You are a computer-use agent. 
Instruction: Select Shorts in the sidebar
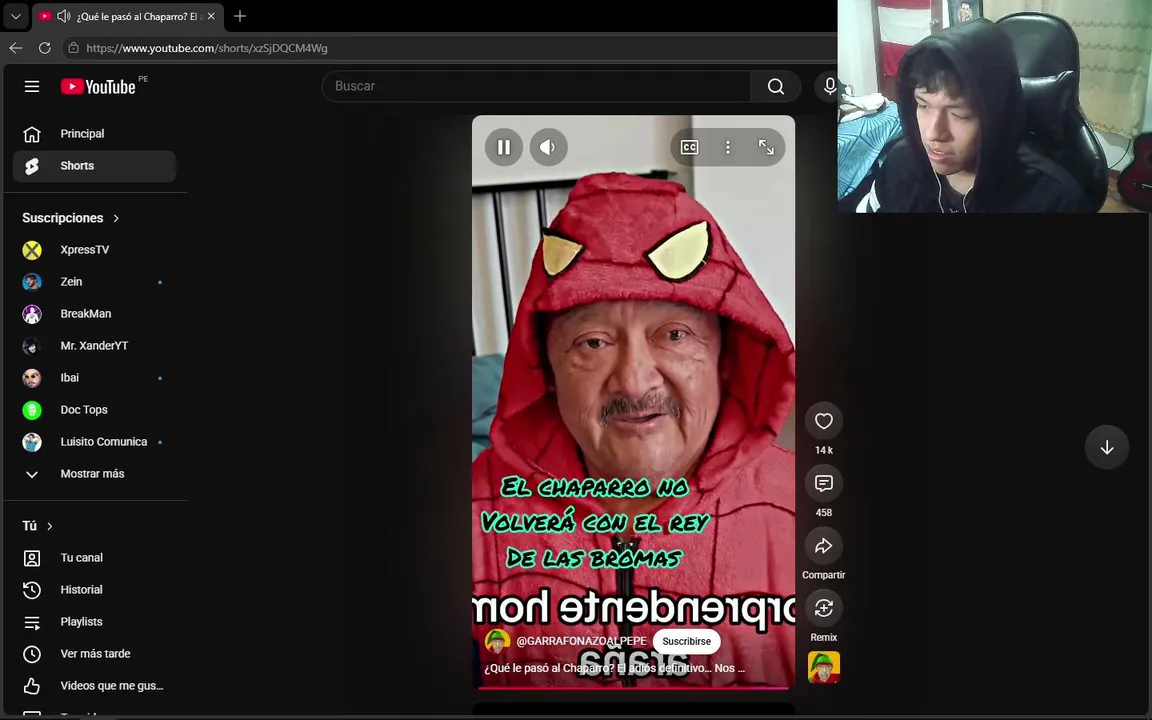point(94,165)
